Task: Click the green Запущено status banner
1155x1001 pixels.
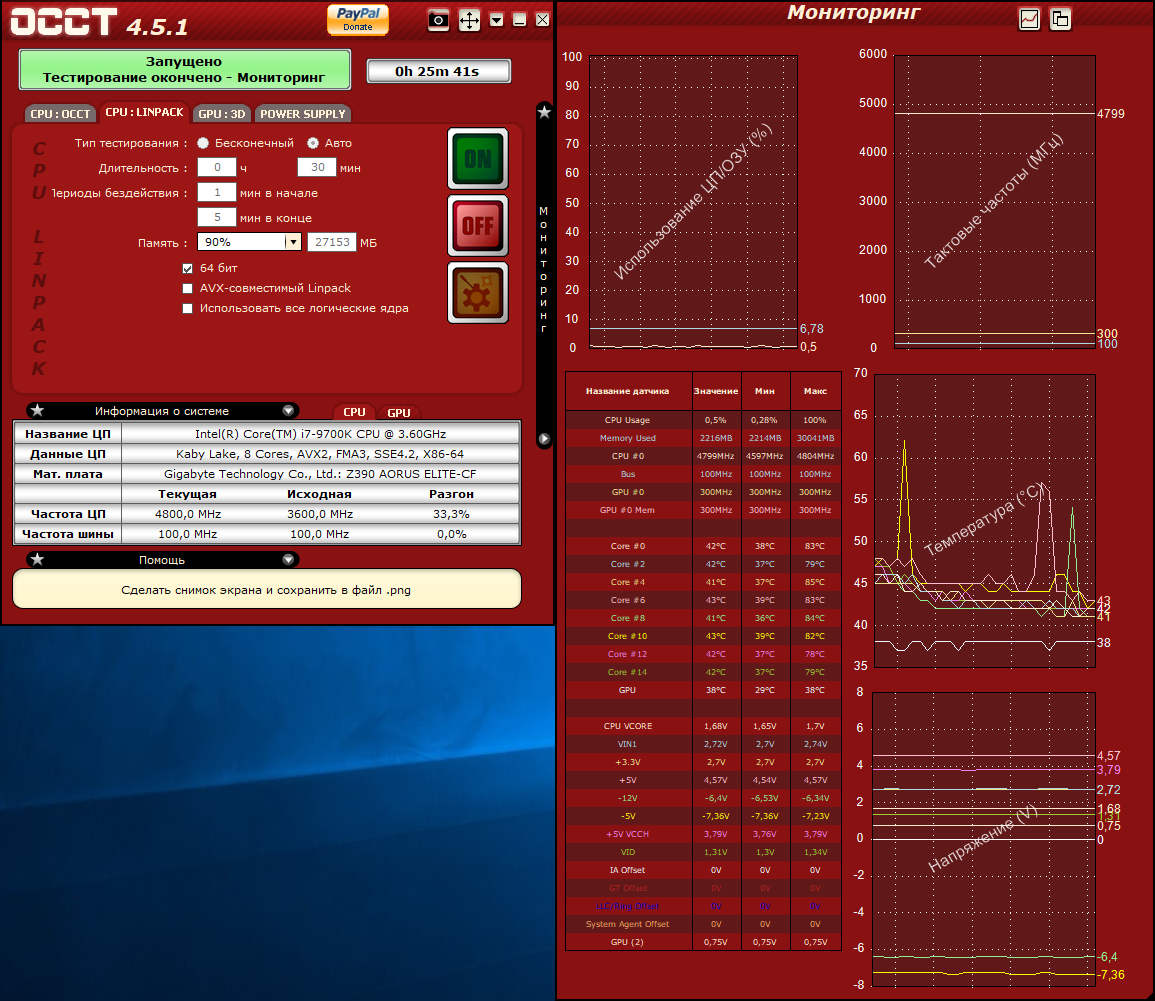Action: point(184,69)
